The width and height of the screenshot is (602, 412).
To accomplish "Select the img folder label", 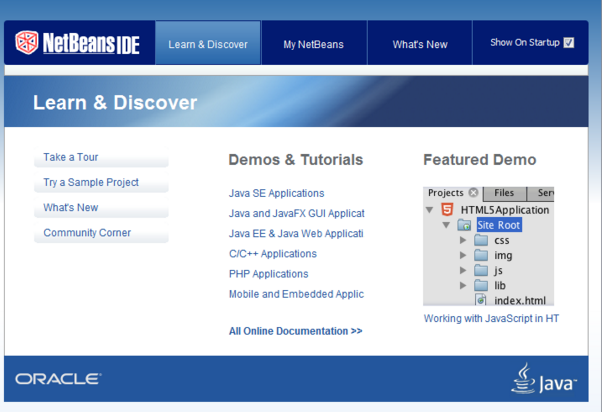I will (503, 255).
